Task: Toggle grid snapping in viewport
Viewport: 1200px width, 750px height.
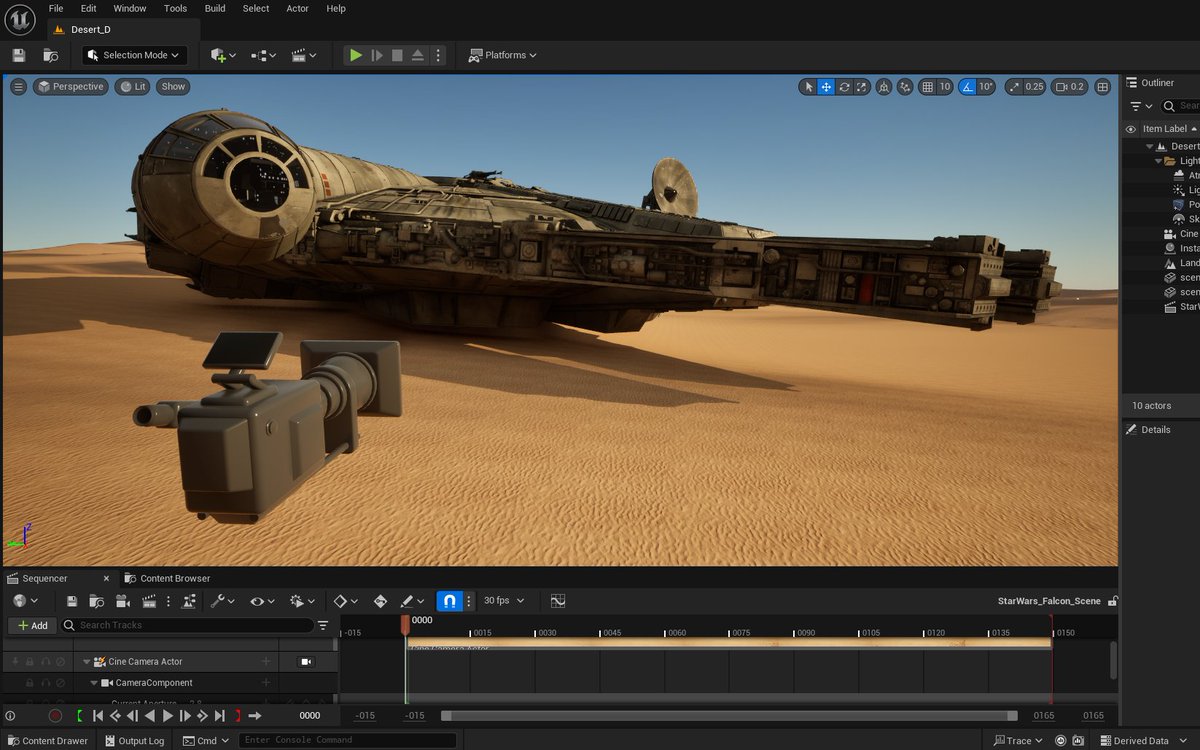Action: tap(928, 87)
